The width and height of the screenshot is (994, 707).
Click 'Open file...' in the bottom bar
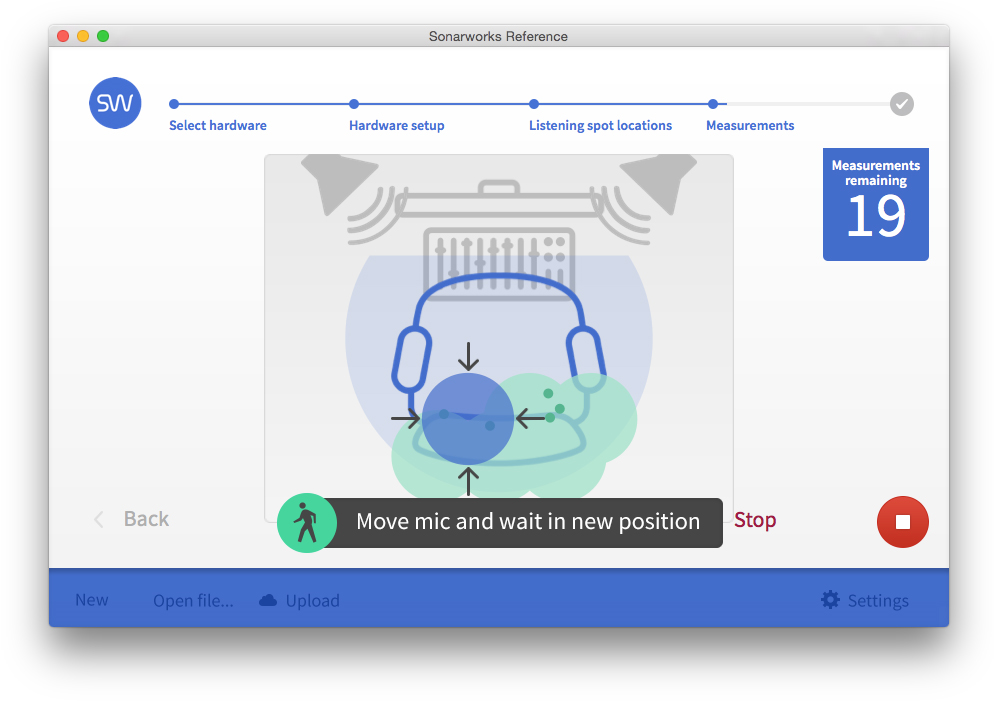193,600
